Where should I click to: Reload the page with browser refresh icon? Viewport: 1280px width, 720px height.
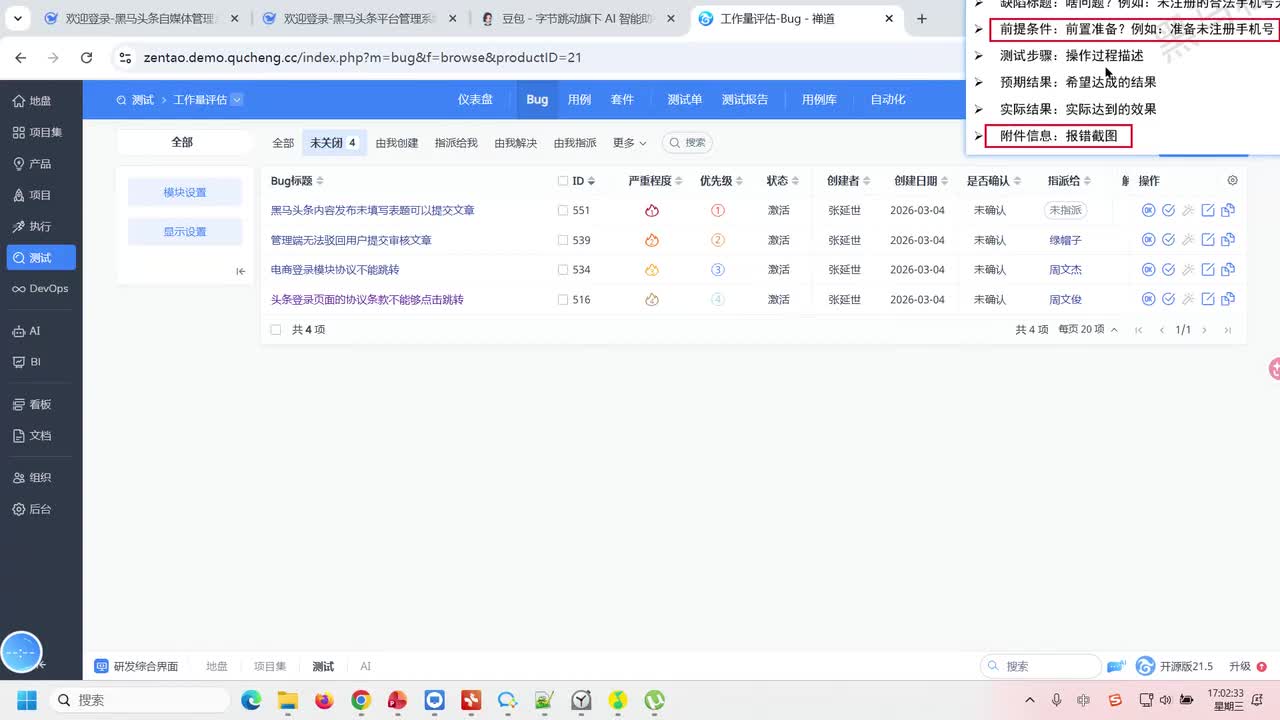[x=86, y=58]
